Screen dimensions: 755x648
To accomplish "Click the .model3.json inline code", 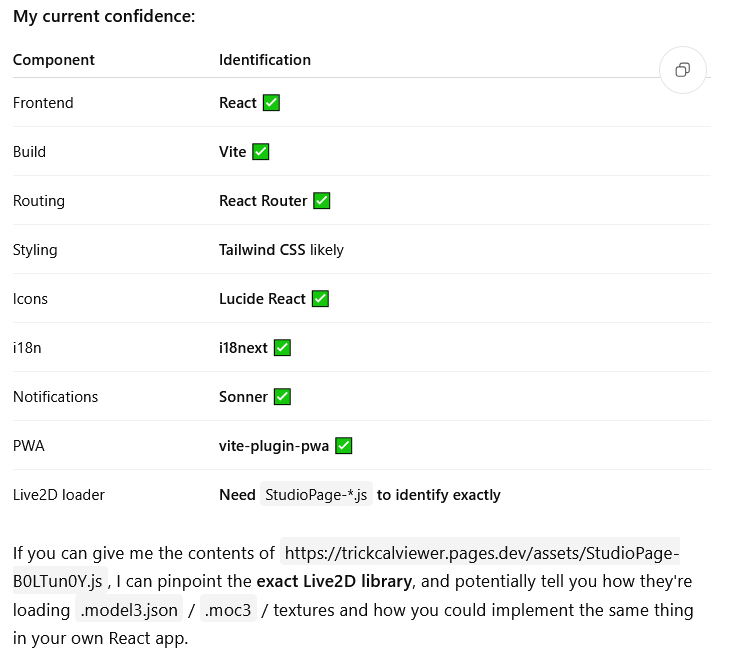I will [x=129, y=610].
